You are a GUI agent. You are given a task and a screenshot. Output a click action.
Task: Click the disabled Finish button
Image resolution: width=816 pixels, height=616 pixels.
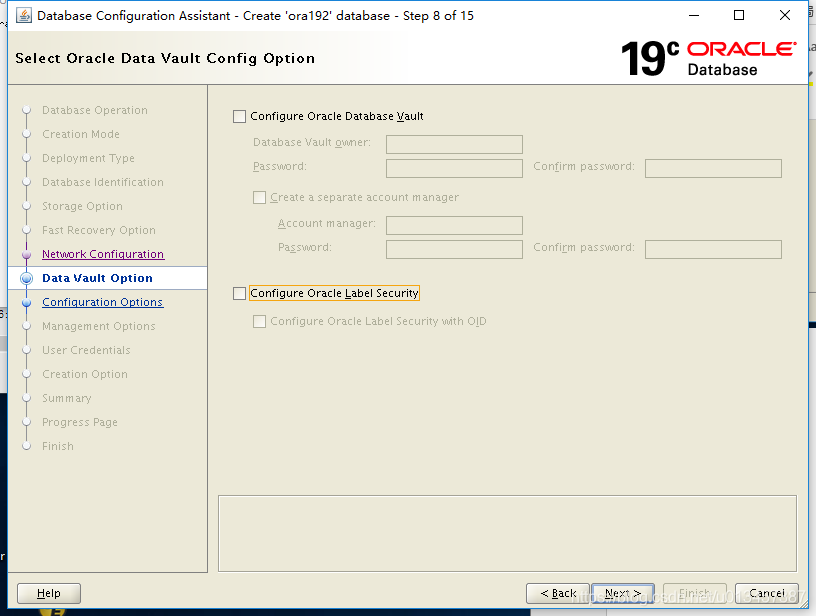[x=695, y=593]
